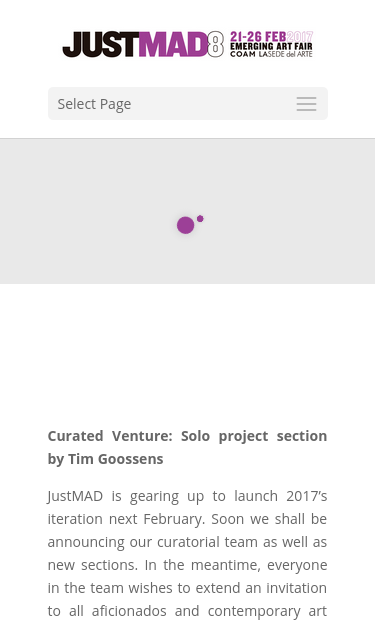Open the hamburger menu icon

pyautogui.click(x=306, y=104)
